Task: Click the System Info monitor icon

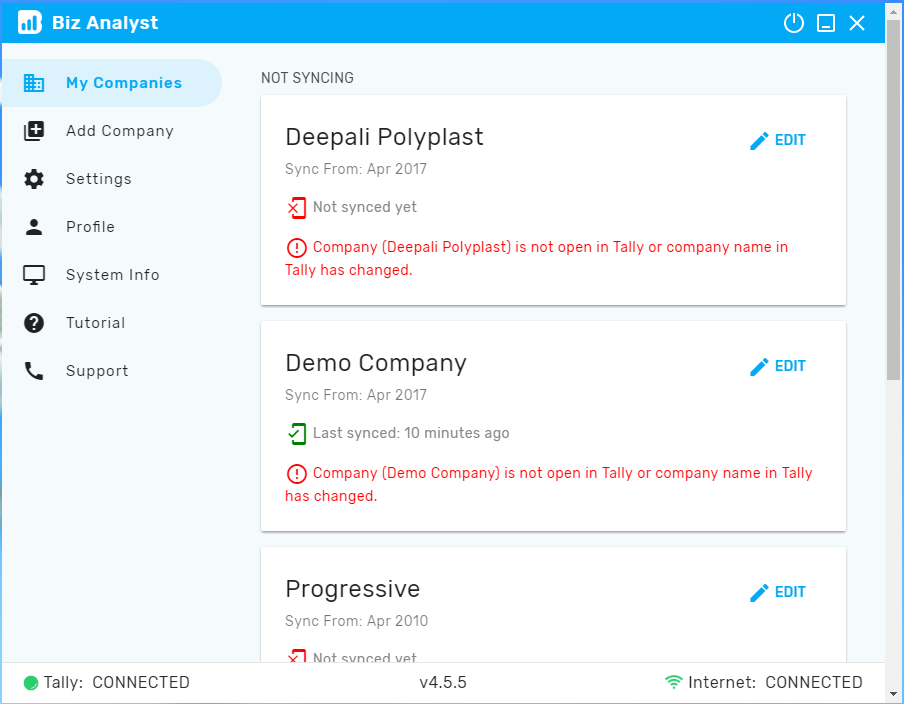Action: (34, 274)
